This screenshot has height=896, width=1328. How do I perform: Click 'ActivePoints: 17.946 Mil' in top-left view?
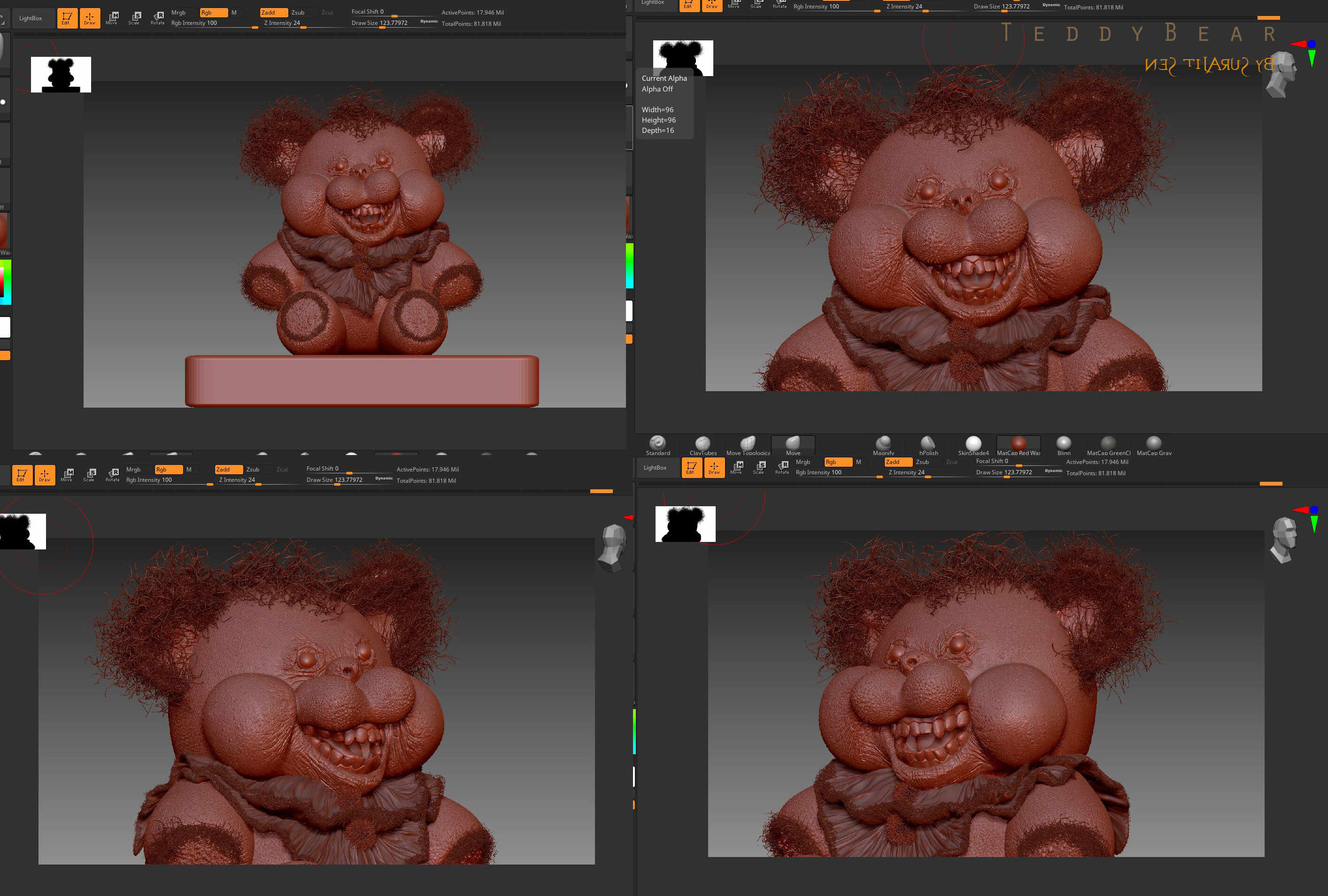coord(472,13)
